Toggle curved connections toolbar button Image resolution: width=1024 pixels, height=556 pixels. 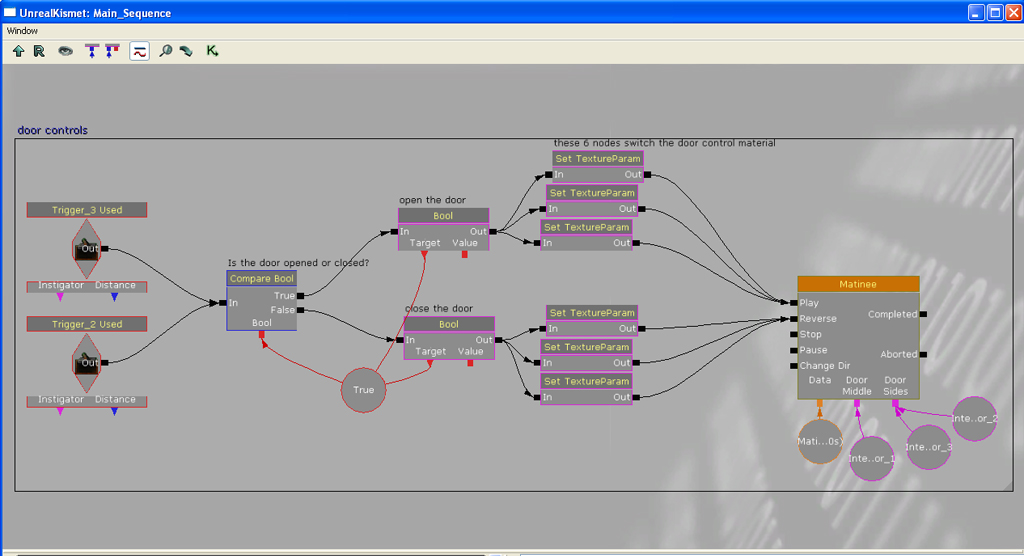coord(139,51)
